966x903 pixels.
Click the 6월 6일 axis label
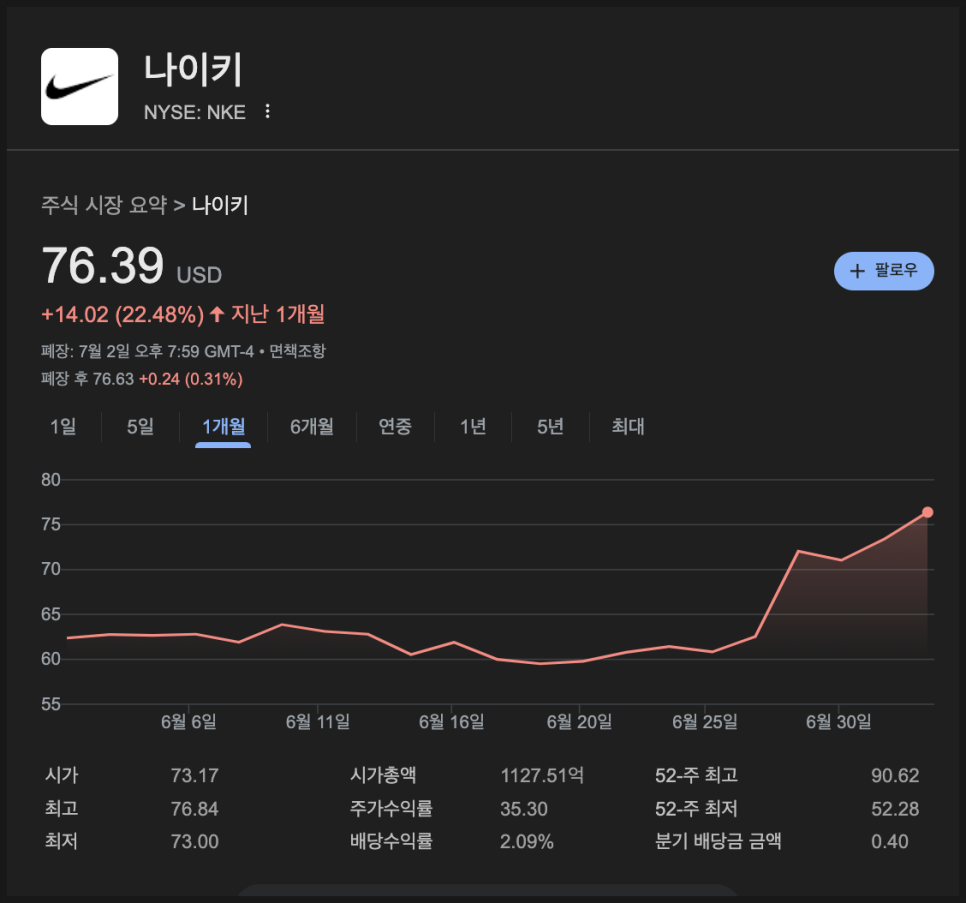coord(189,722)
